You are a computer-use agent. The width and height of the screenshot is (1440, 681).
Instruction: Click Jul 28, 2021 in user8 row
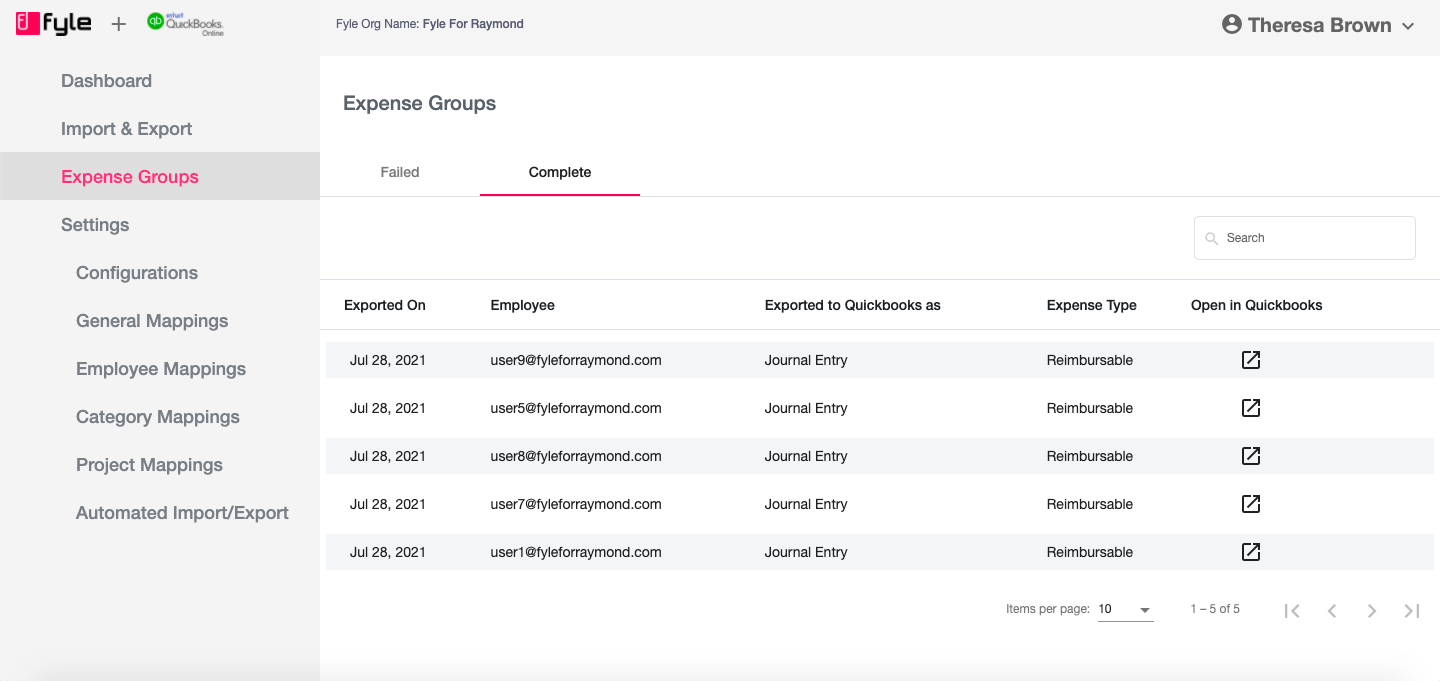(388, 456)
